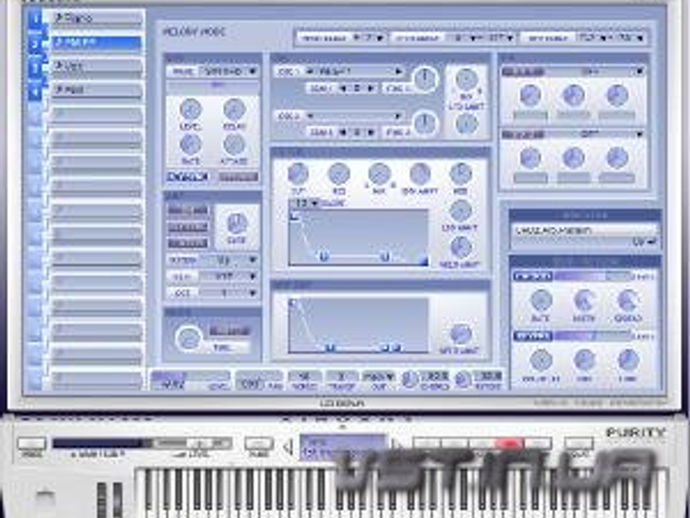Click inside the filter envelope graph
Image resolution: width=690 pixels, height=518 pixels.
(358, 238)
